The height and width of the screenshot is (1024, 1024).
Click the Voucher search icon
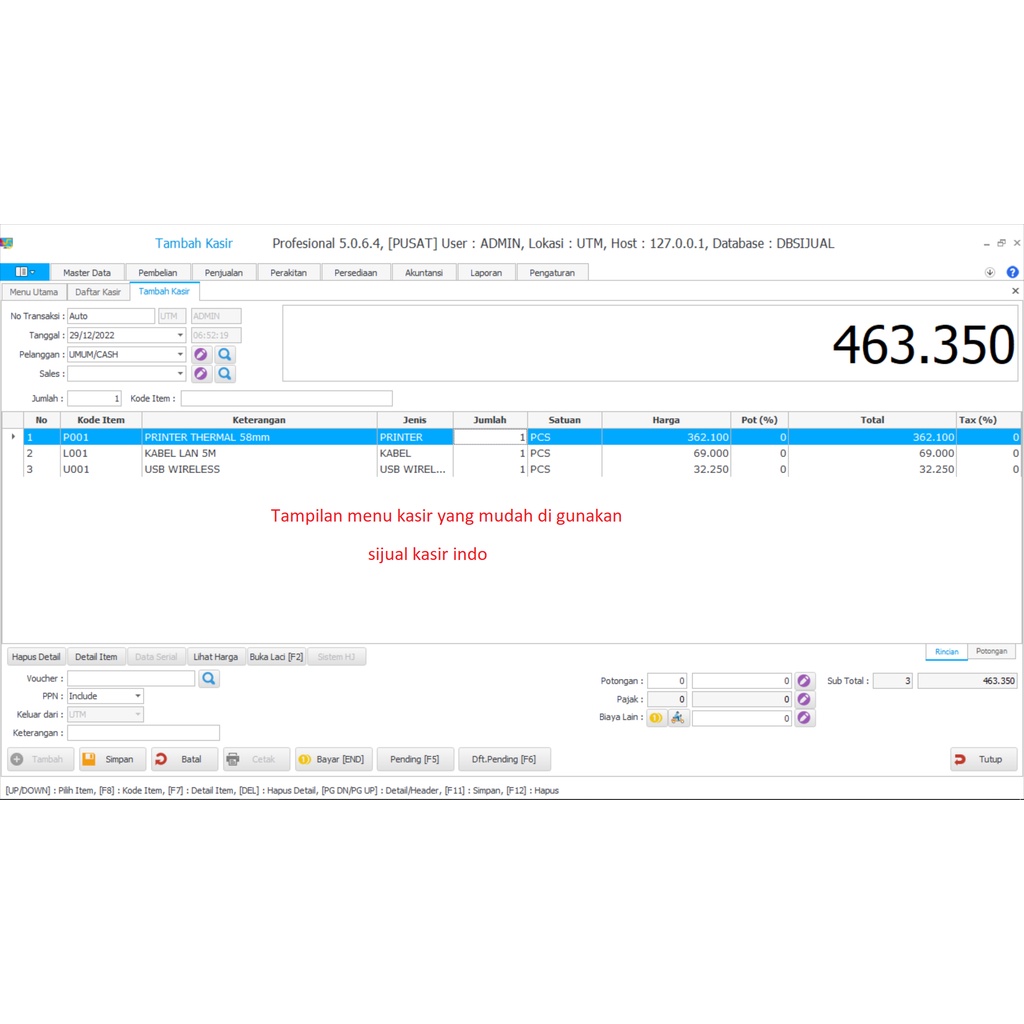(x=209, y=679)
